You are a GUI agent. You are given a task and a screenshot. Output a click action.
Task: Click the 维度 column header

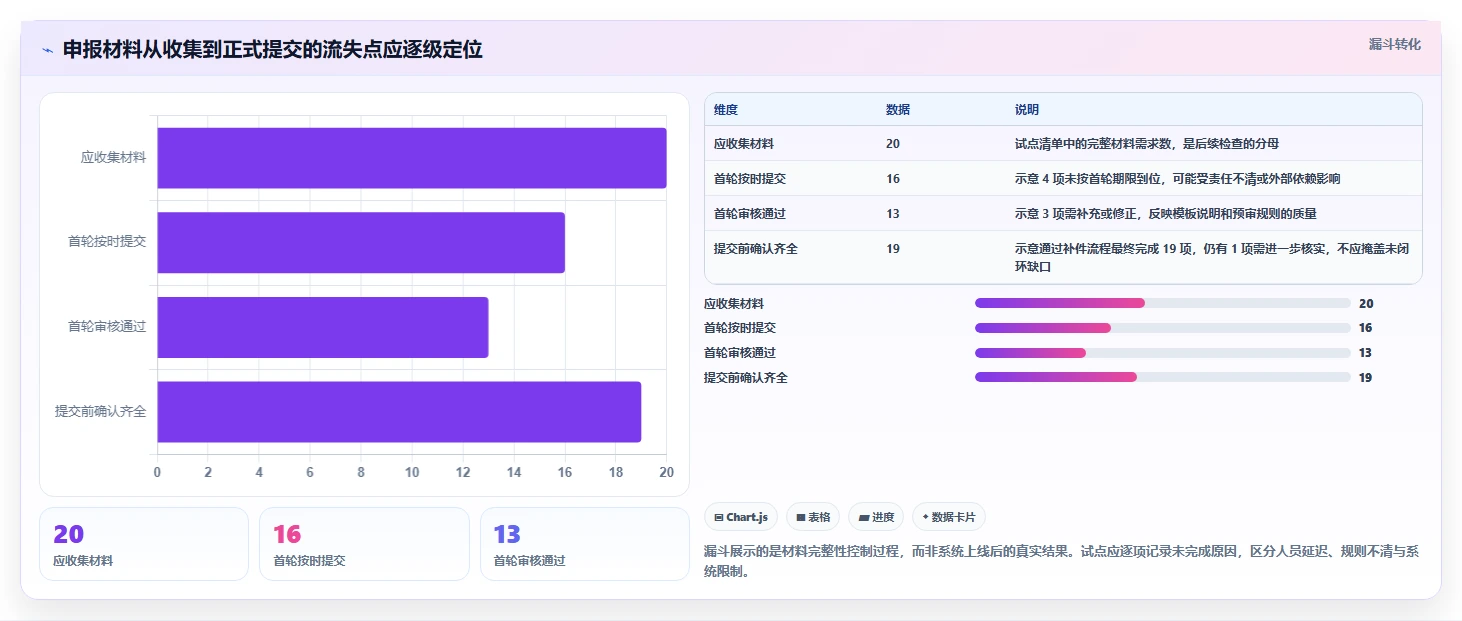(726, 110)
